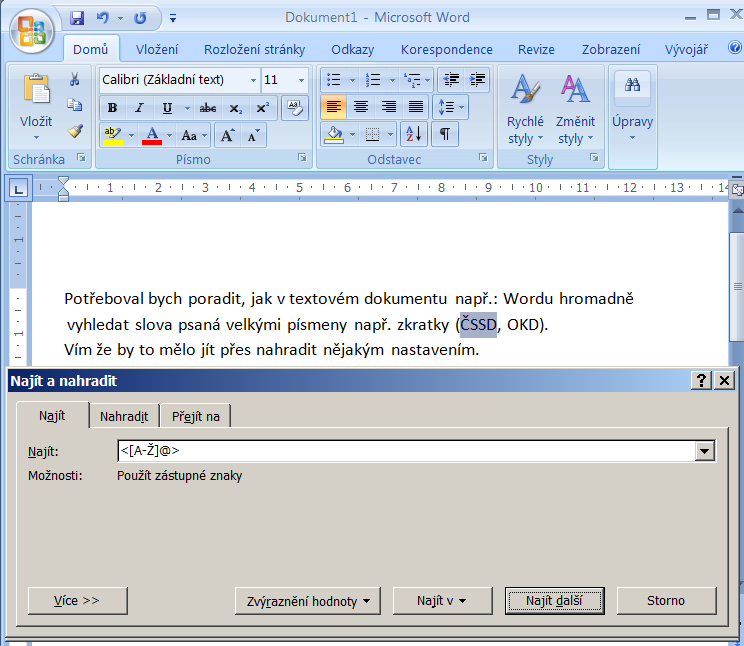Click the dialog help question mark button
Viewport: 744px width, 646px height.
(x=701, y=380)
